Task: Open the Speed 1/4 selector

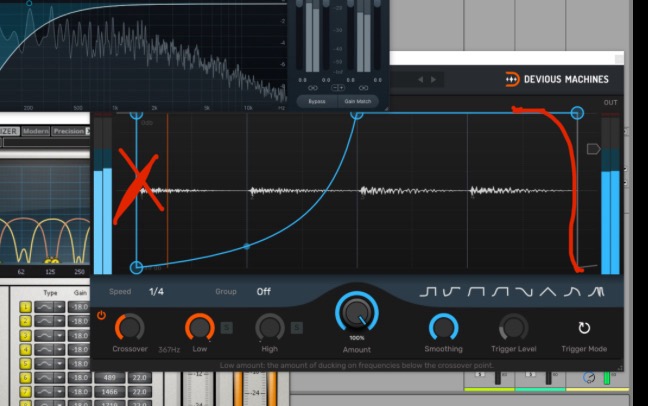Action: click(x=156, y=291)
